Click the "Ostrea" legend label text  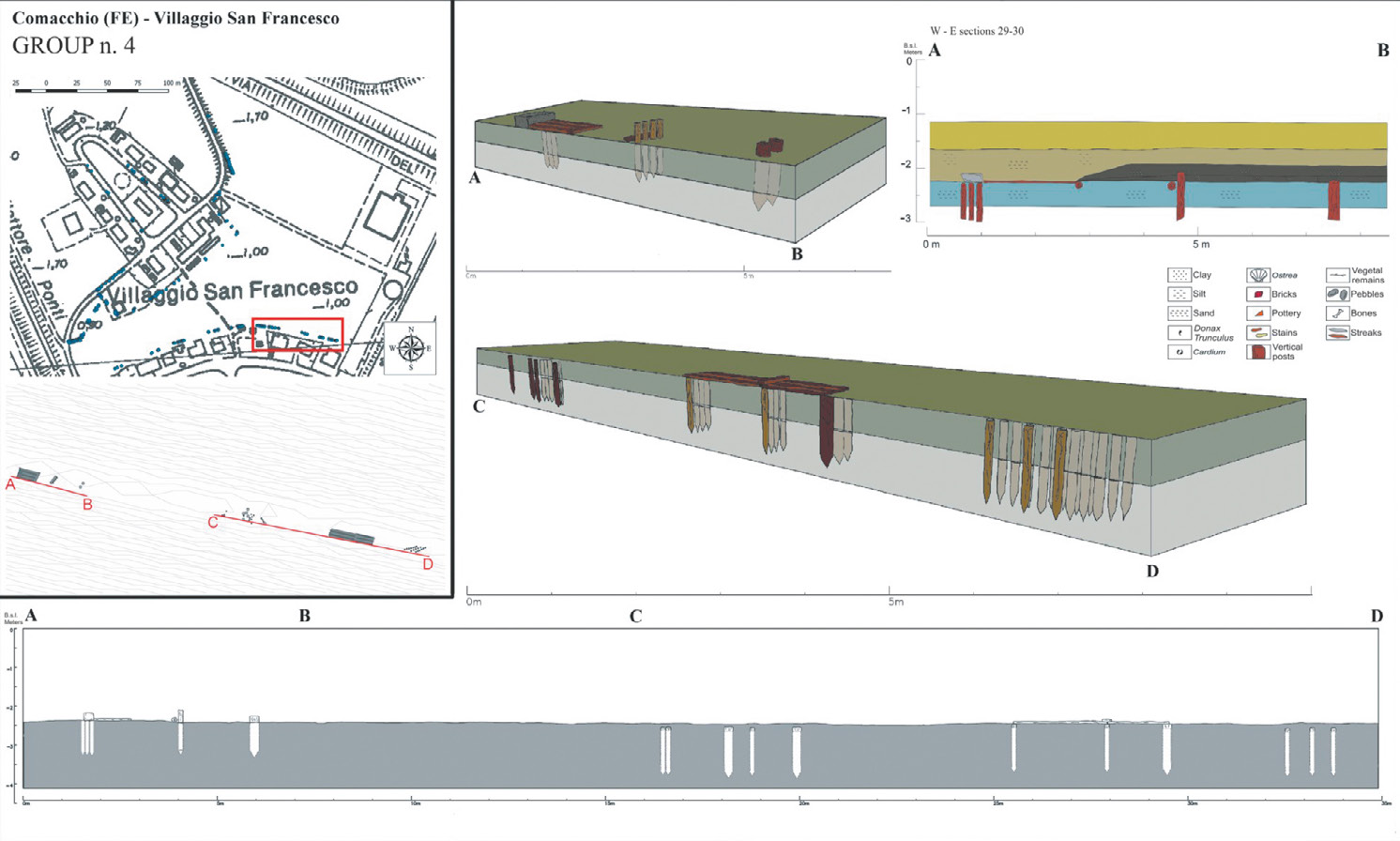tap(1285, 275)
